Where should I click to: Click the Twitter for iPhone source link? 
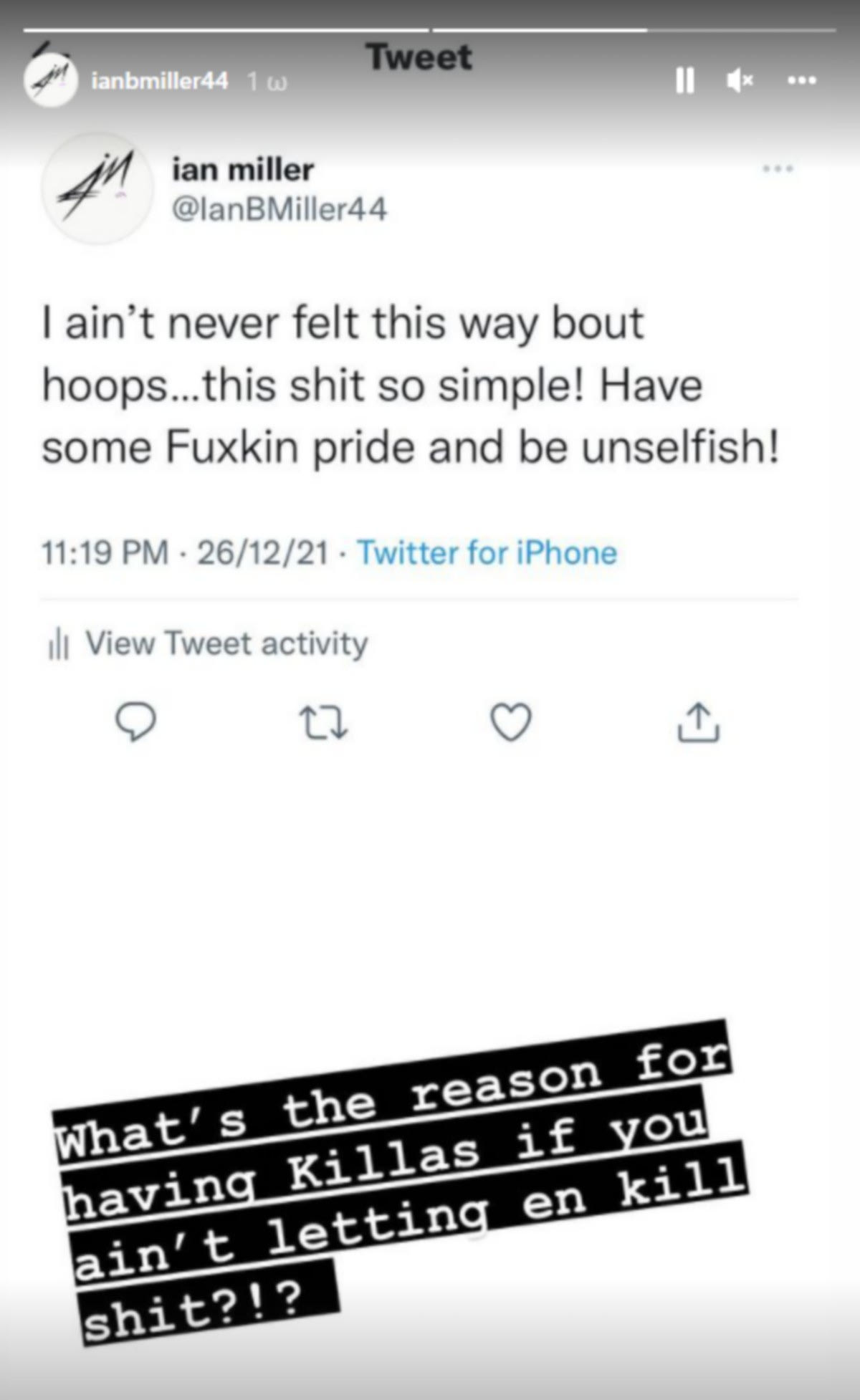point(487,553)
